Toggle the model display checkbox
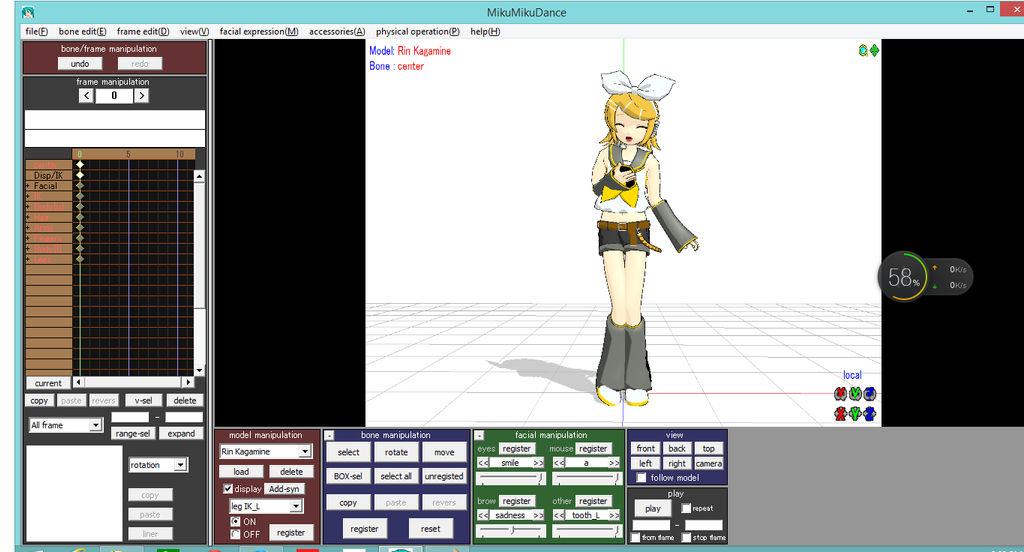 (x=228, y=489)
